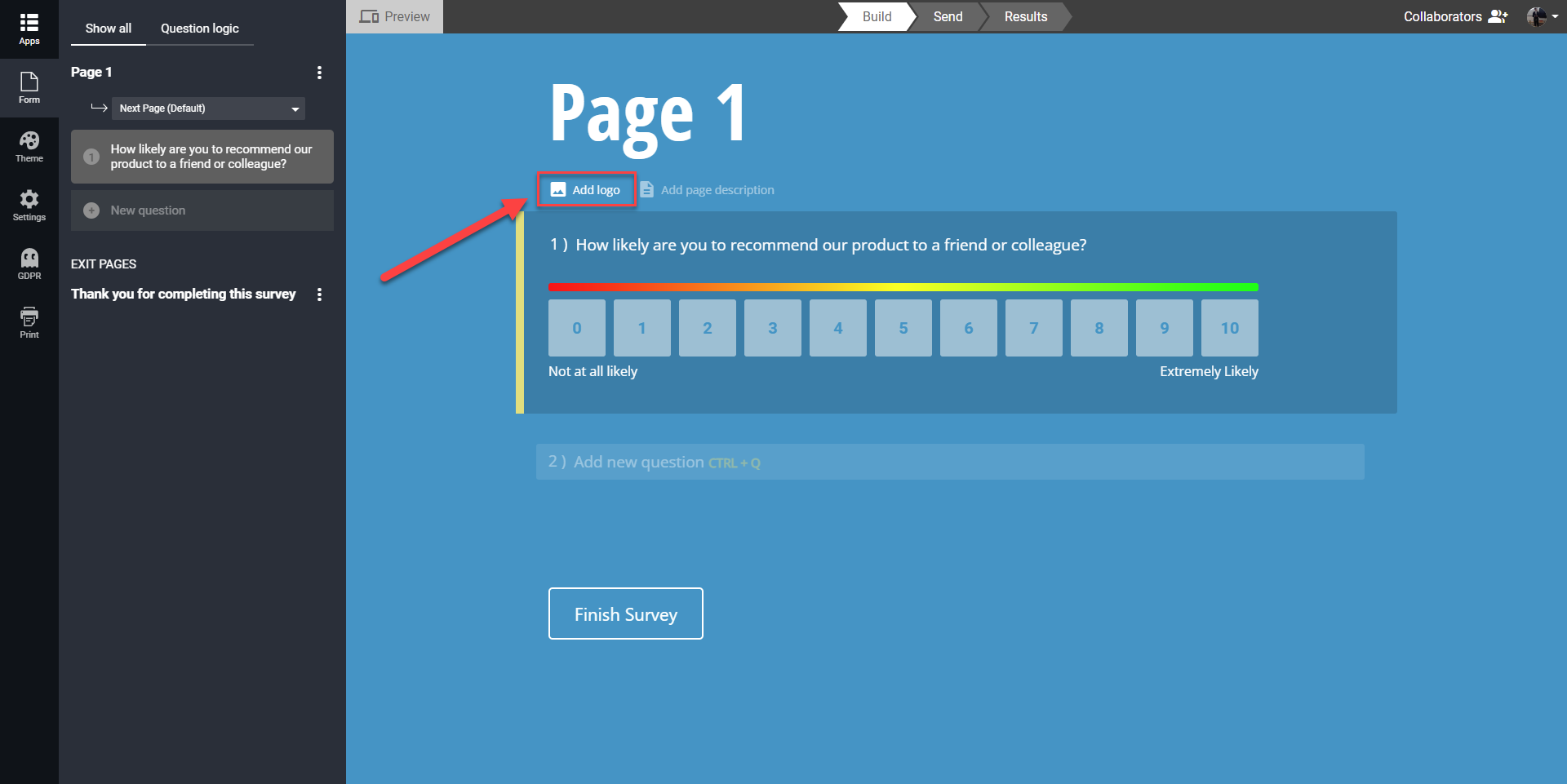Click the Add logo button

(586, 189)
